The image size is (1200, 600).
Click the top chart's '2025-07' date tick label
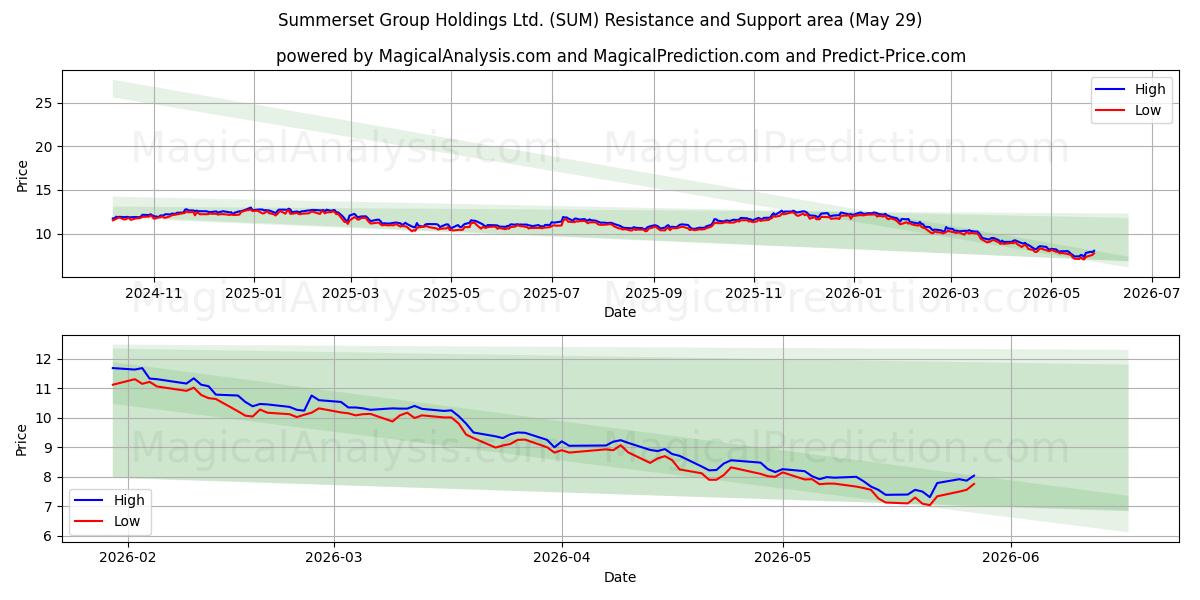(x=552, y=295)
